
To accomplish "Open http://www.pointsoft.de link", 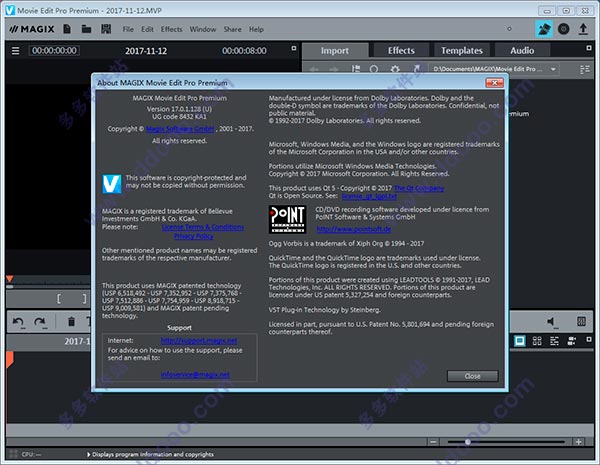I will [x=354, y=229].
